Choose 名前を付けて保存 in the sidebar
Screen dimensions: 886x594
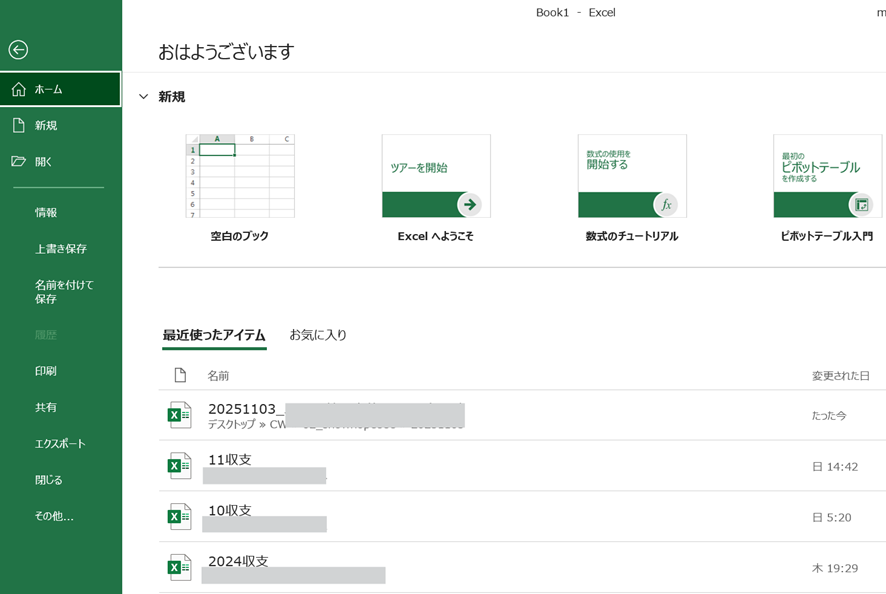coord(64,291)
